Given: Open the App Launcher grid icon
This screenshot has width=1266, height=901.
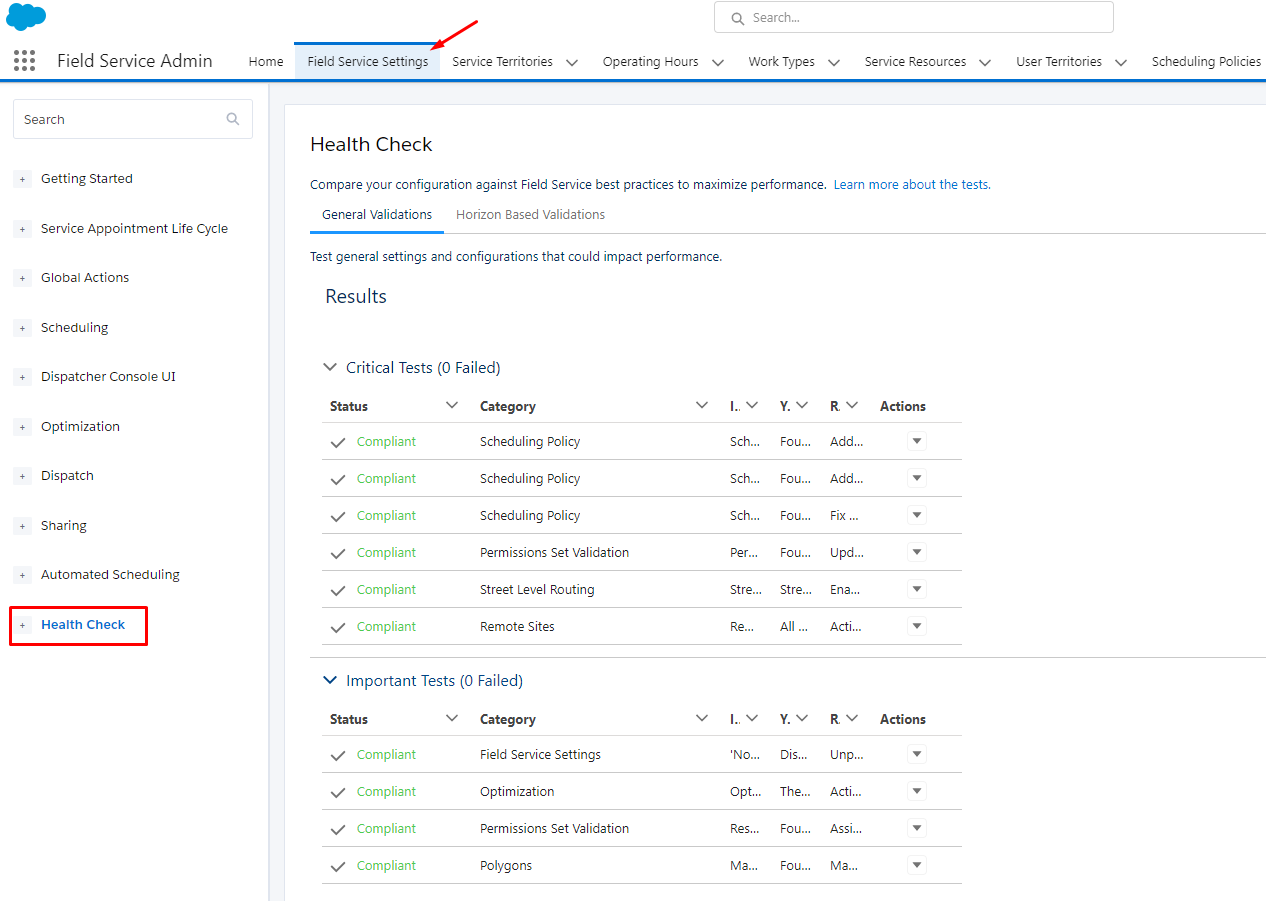Looking at the screenshot, I should pyautogui.click(x=25, y=61).
